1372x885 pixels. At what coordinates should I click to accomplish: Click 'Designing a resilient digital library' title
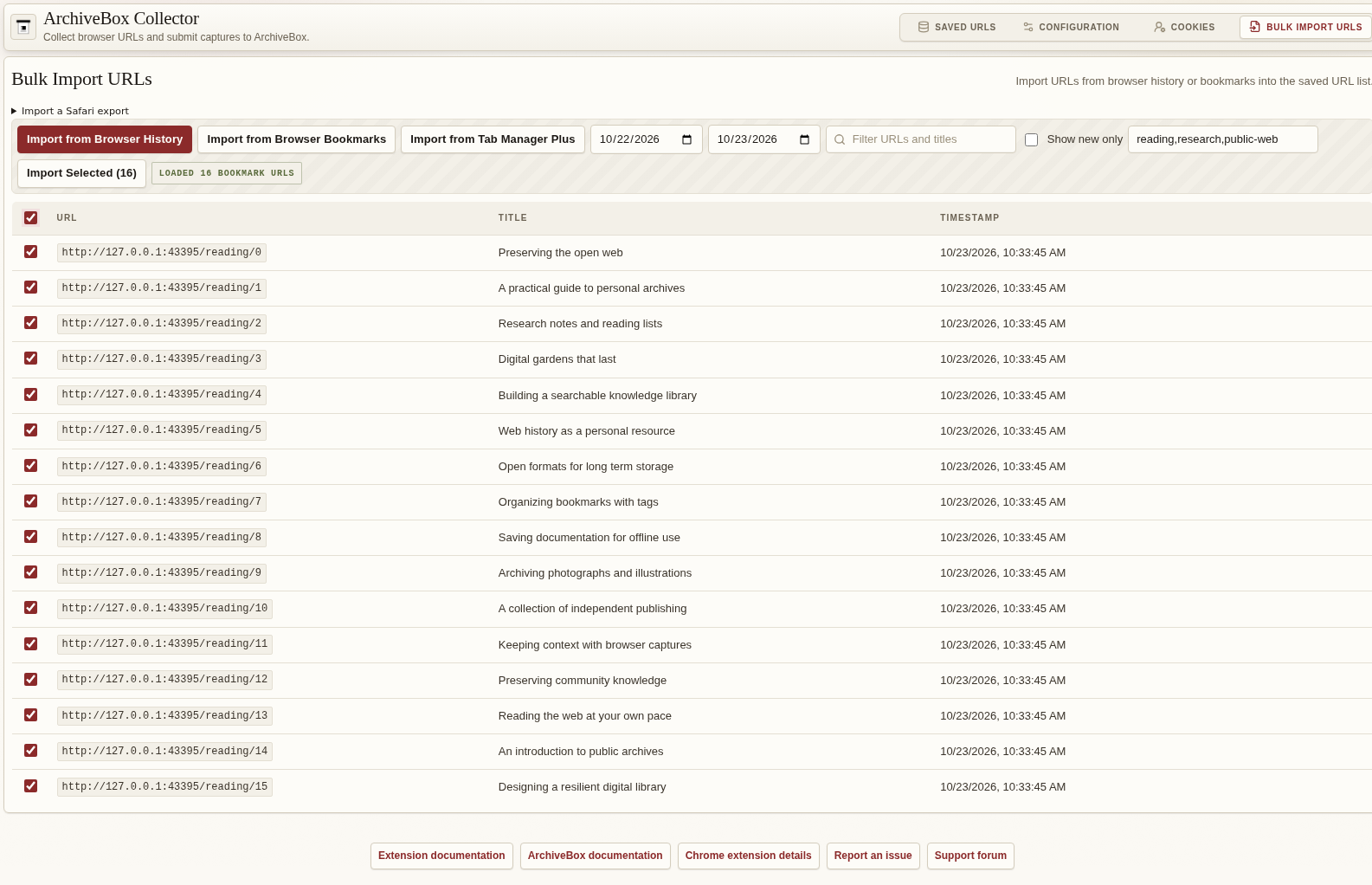pyautogui.click(x=583, y=787)
